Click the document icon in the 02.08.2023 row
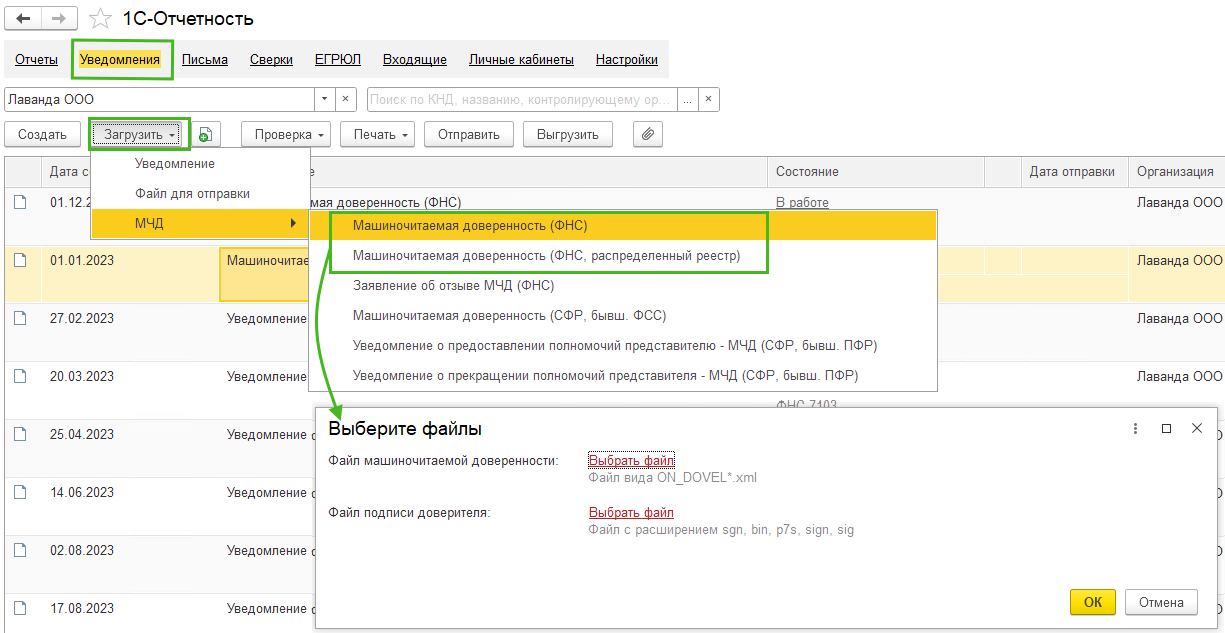The width and height of the screenshot is (1225, 633). [20, 550]
